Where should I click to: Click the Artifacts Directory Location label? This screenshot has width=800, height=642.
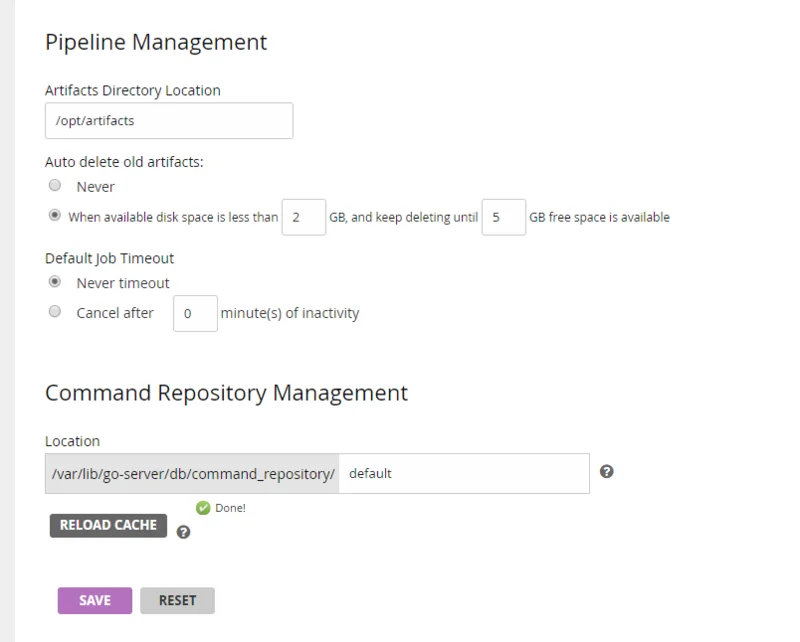click(x=133, y=90)
